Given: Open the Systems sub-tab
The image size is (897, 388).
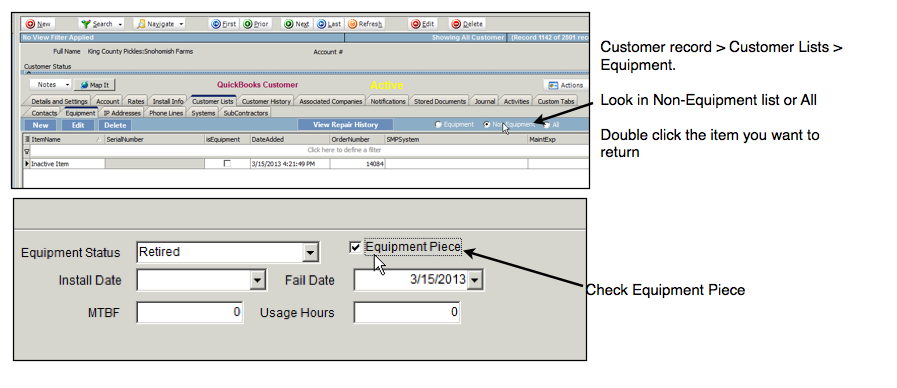Looking at the screenshot, I should pyautogui.click(x=203, y=113).
